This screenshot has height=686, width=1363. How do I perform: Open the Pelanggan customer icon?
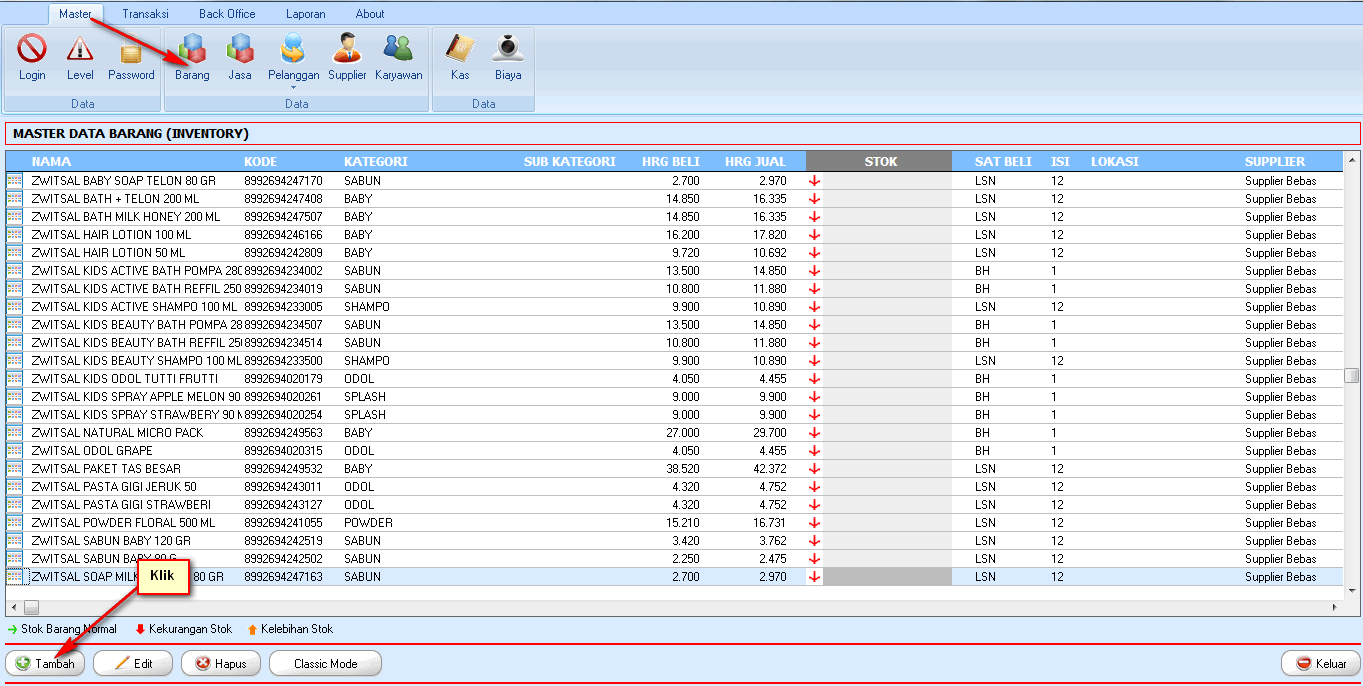point(293,50)
